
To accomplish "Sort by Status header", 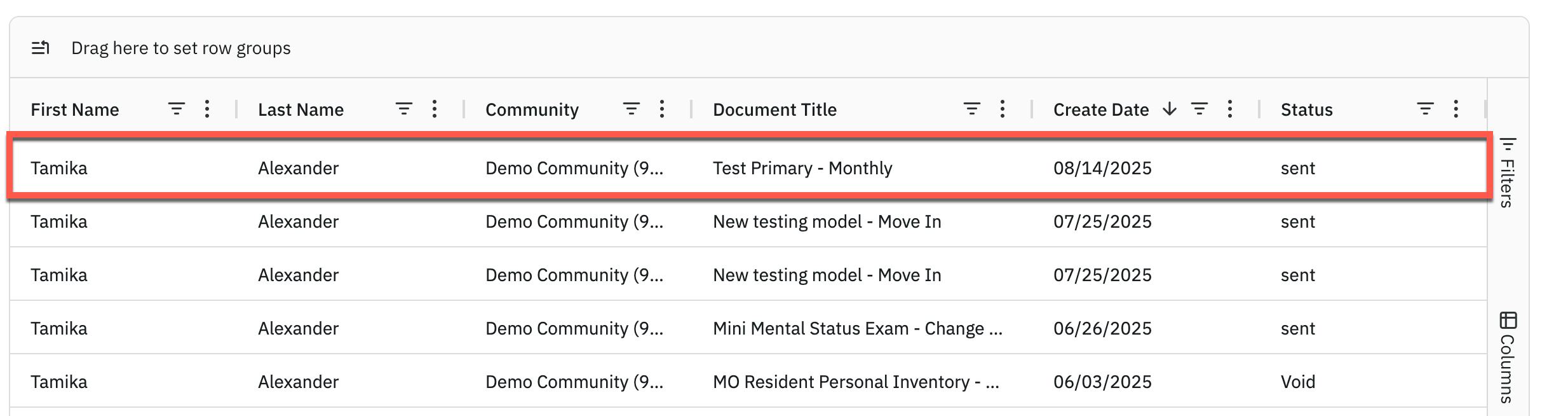I will pos(1306,110).
